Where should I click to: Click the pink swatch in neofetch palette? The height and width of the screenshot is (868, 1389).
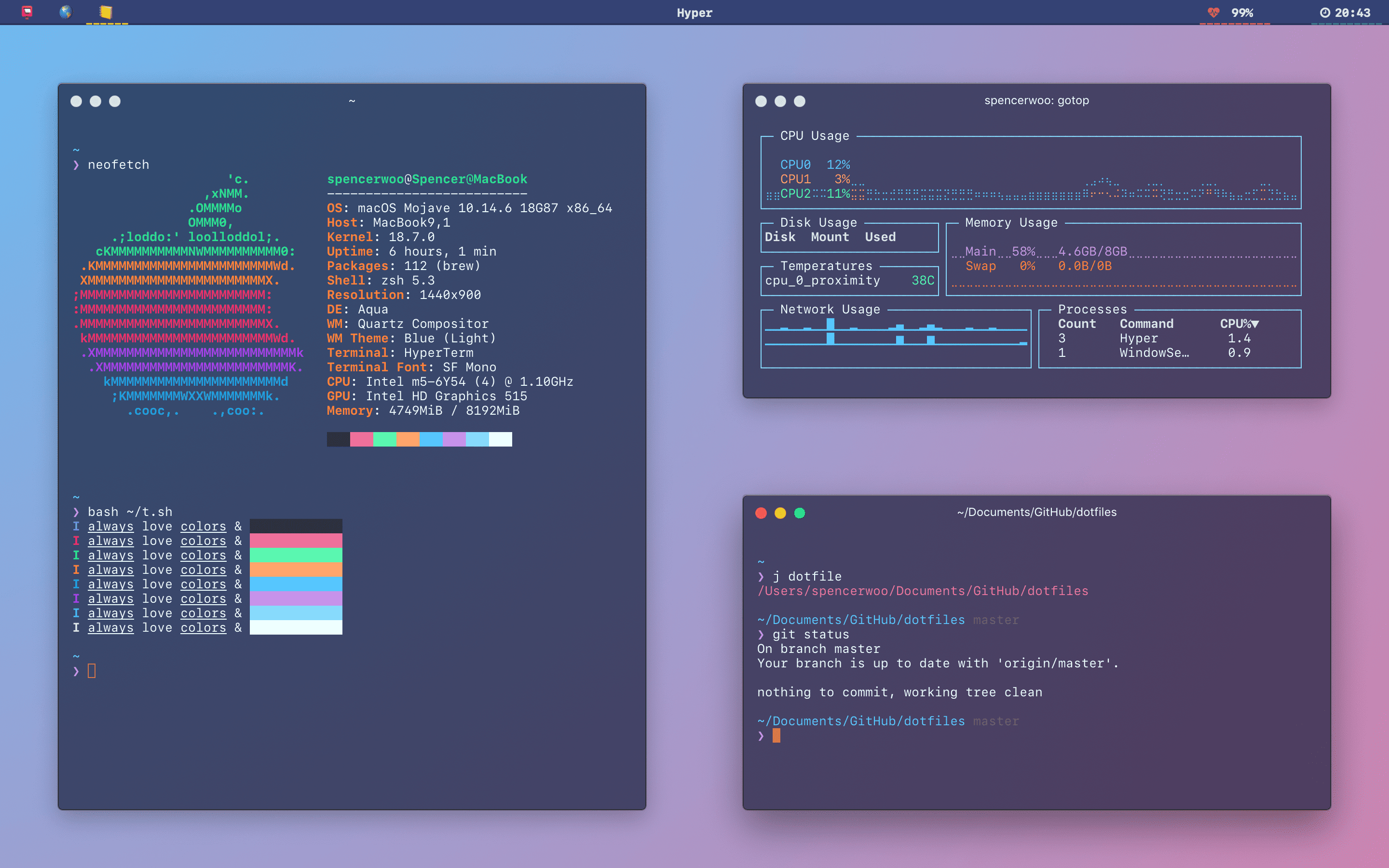[x=362, y=439]
